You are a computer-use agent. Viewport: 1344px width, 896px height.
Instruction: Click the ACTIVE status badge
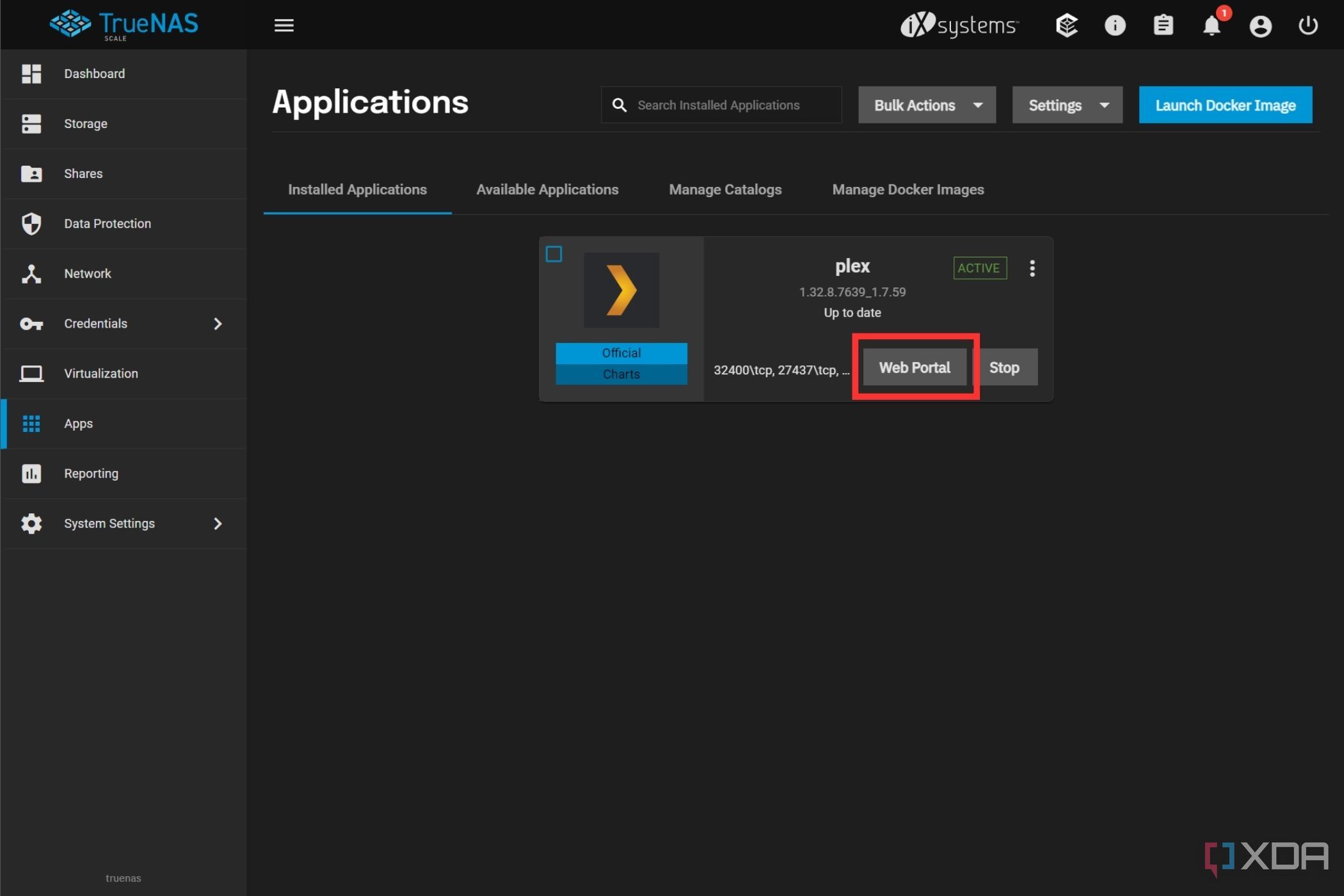coord(979,268)
